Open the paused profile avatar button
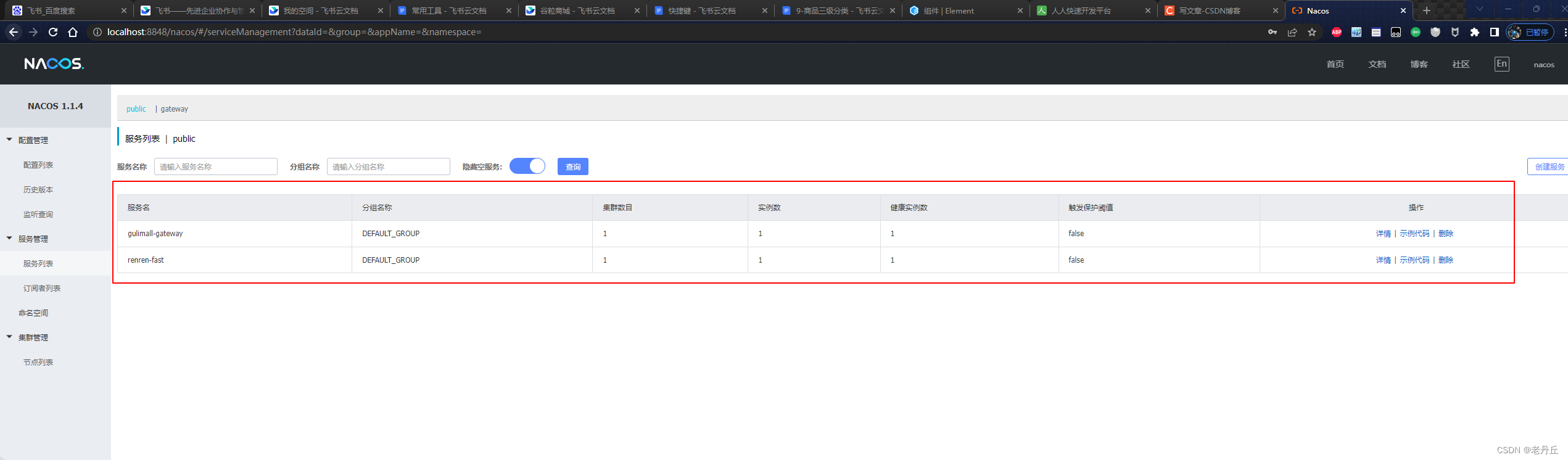This screenshot has width=1568, height=460. point(1530,32)
